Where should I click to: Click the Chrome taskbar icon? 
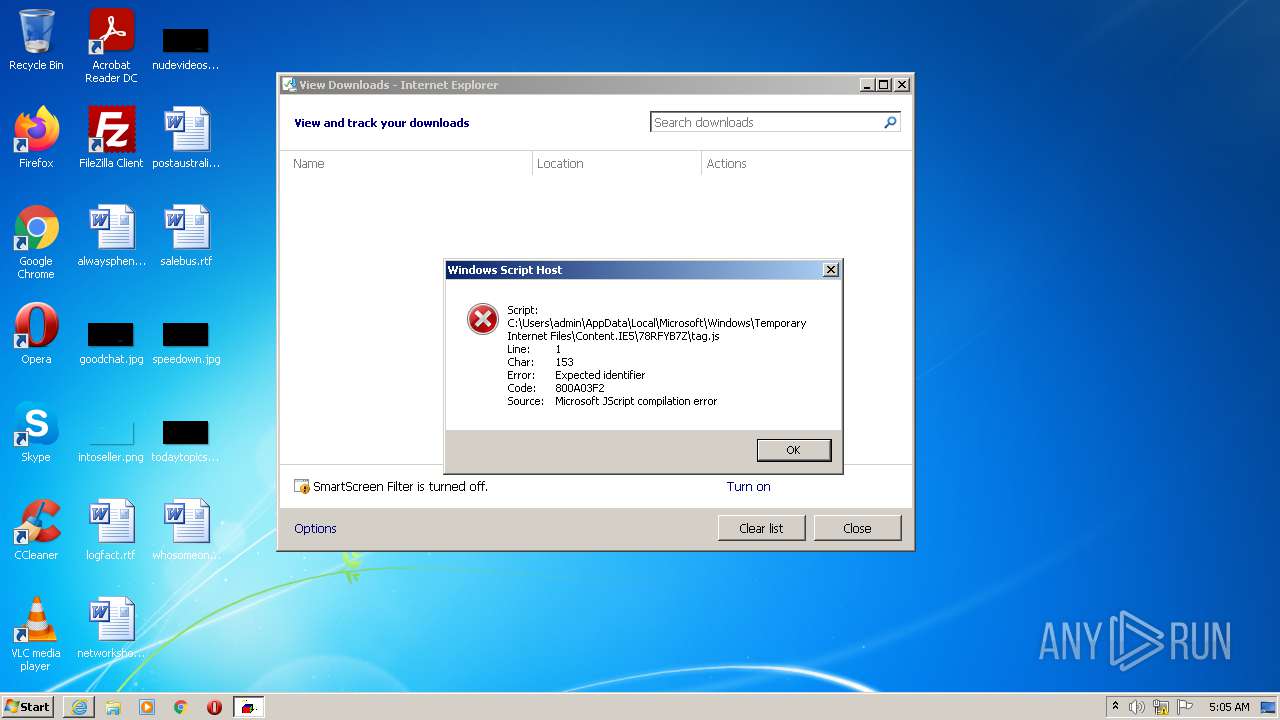click(181, 707)
